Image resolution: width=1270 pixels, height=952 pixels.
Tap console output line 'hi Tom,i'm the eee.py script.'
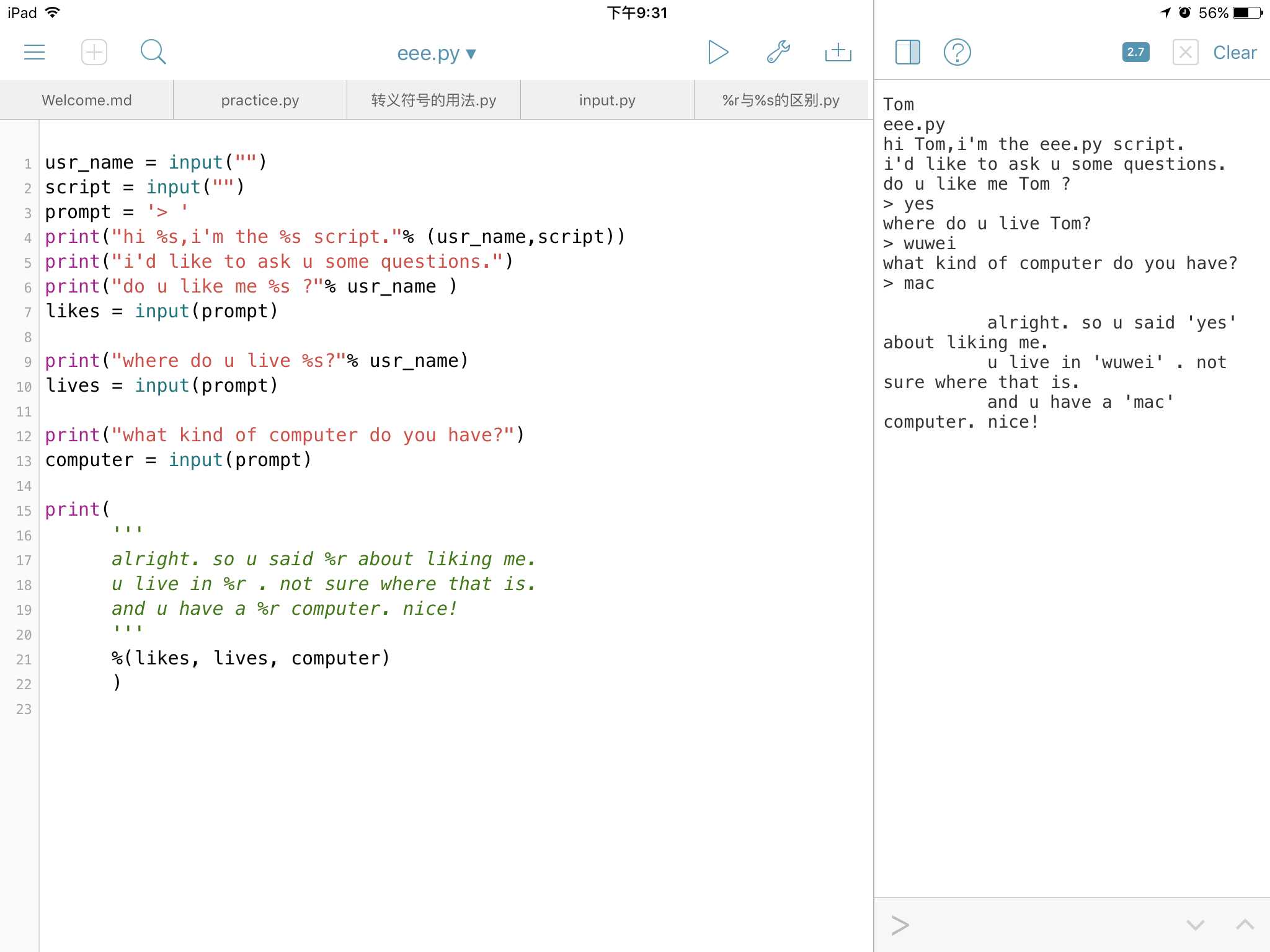coord(1034,144)
